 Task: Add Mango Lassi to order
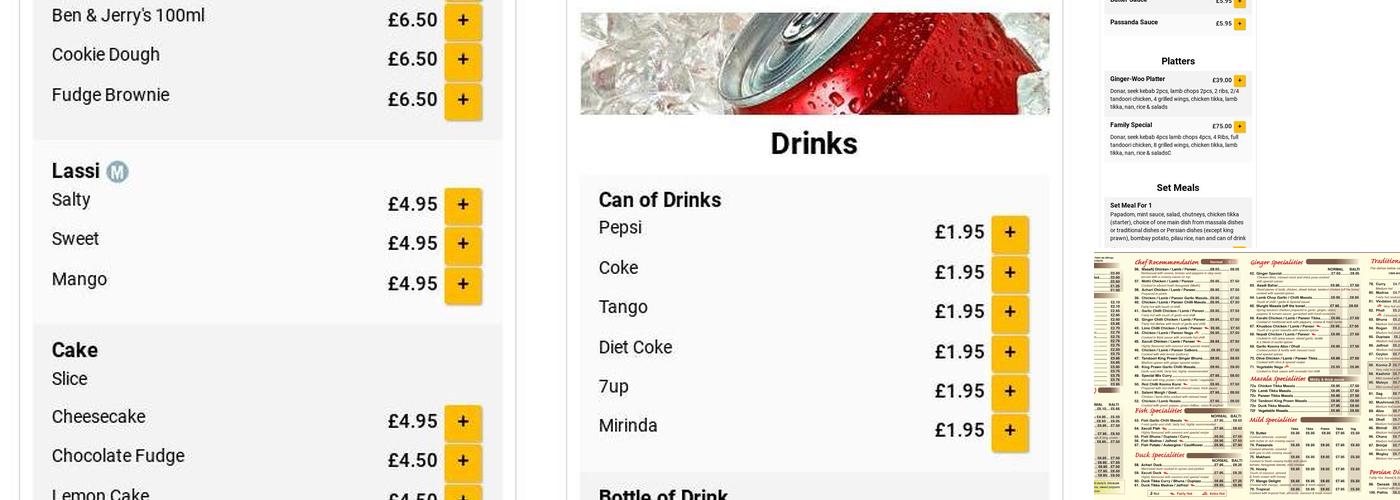coord(463,284)
